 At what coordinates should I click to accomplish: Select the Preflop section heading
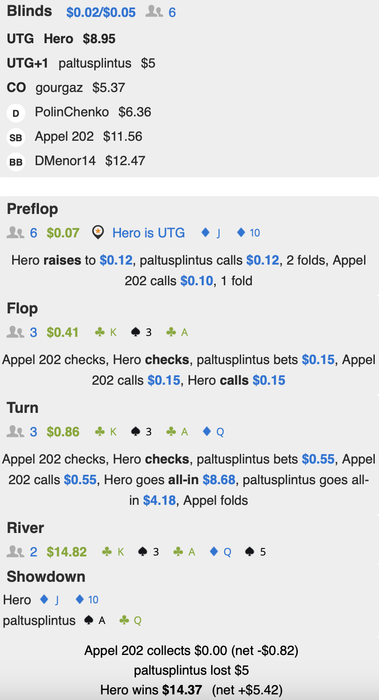point(32,209)
